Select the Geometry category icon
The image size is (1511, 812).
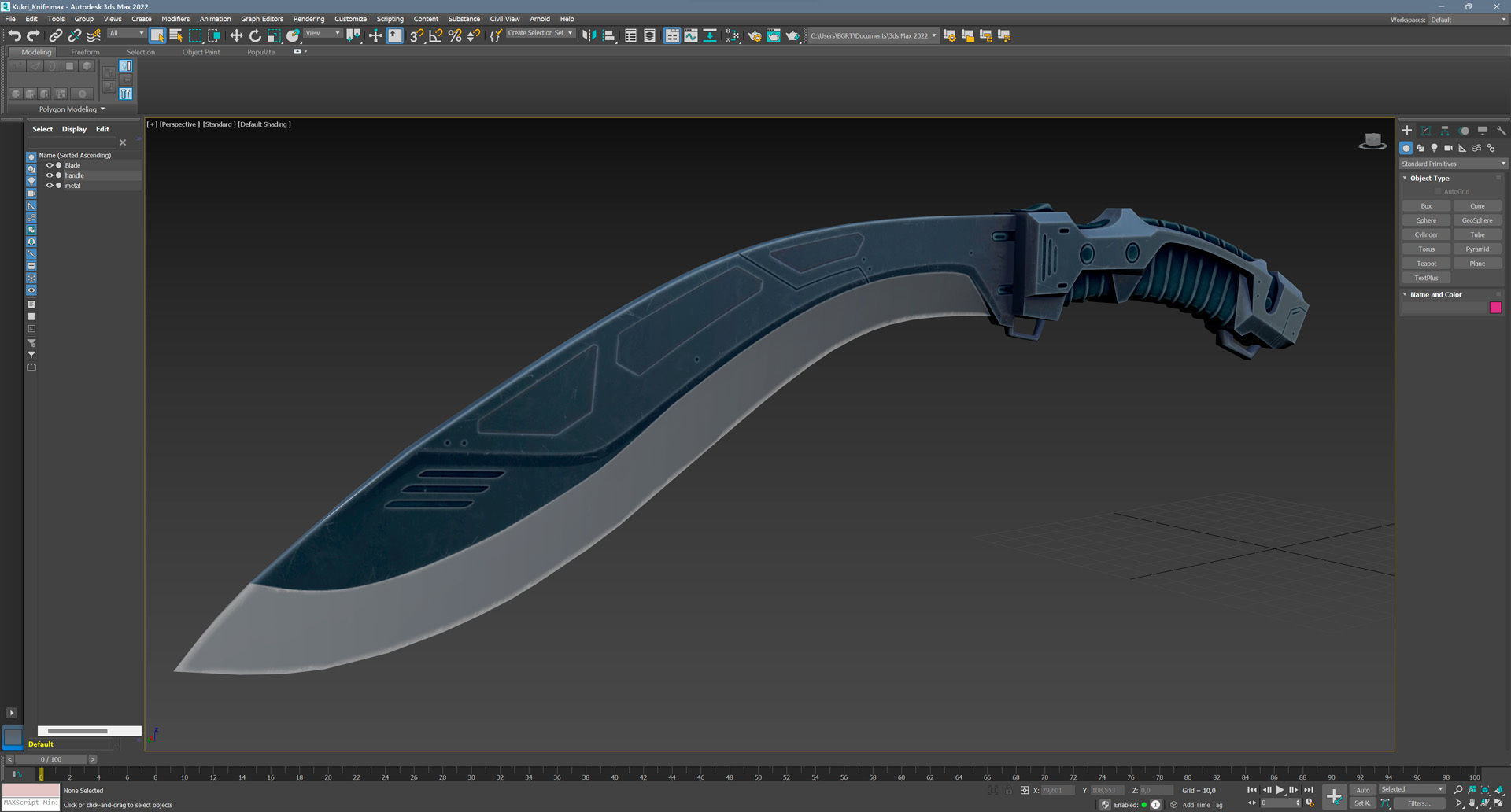click(1406, 148)
